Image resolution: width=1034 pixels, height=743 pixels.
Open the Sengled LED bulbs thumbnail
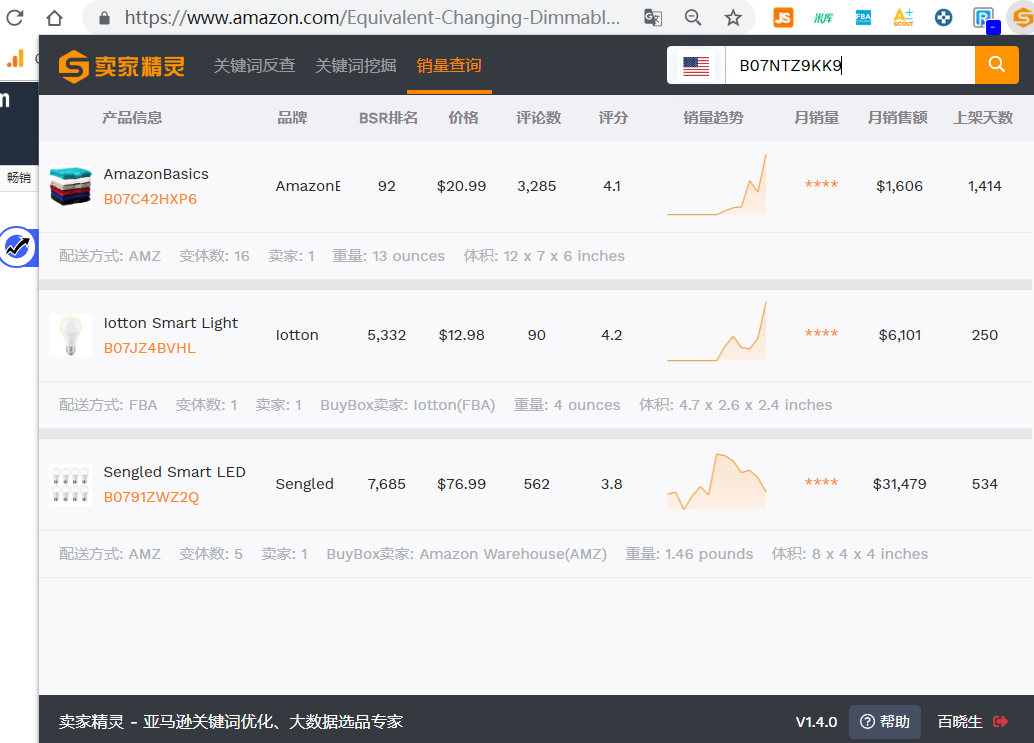71,484
